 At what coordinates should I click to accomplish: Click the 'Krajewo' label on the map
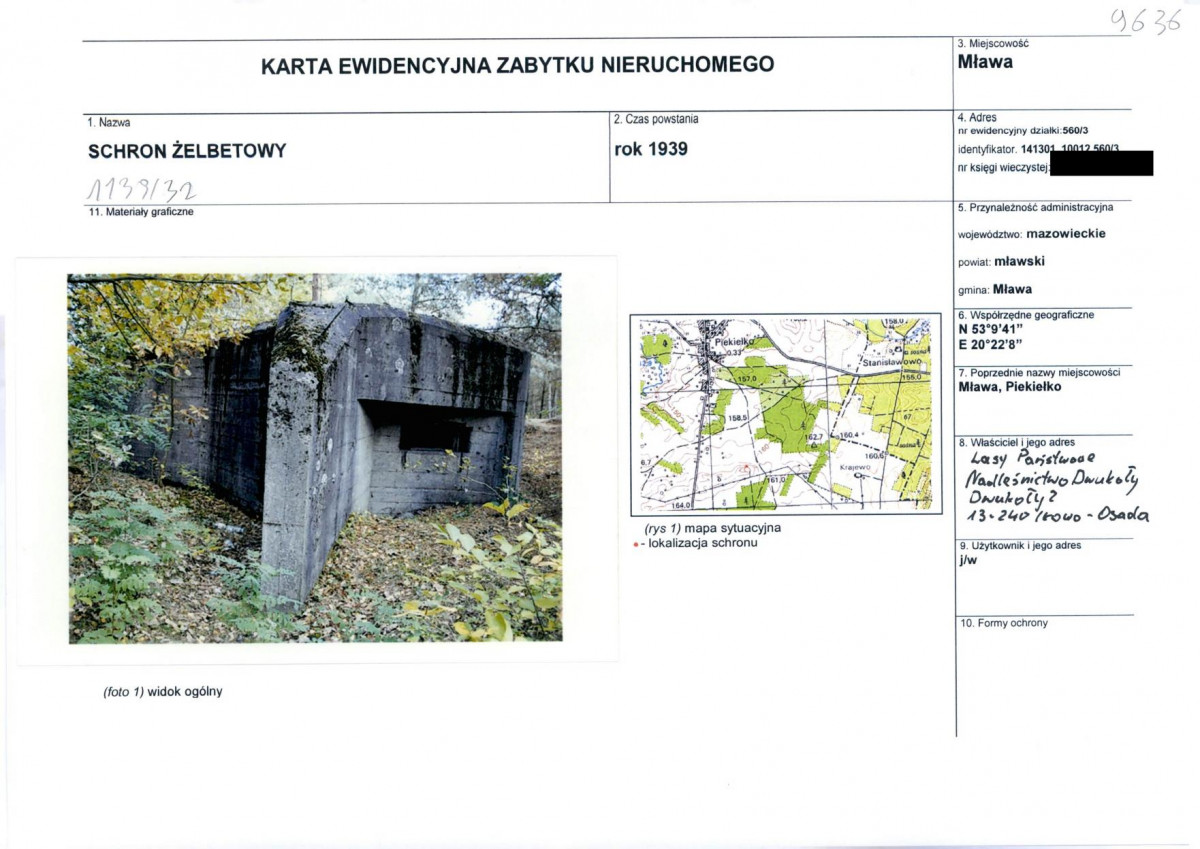click(857, 467)
